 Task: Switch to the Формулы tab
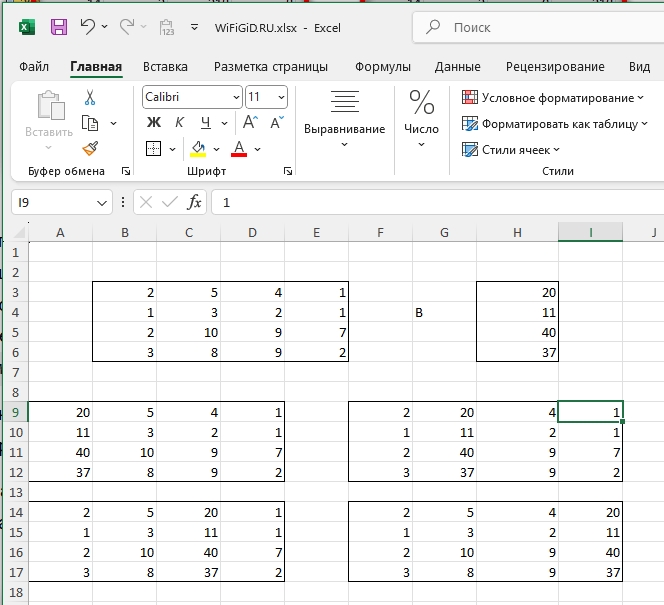tap(383, 66)
